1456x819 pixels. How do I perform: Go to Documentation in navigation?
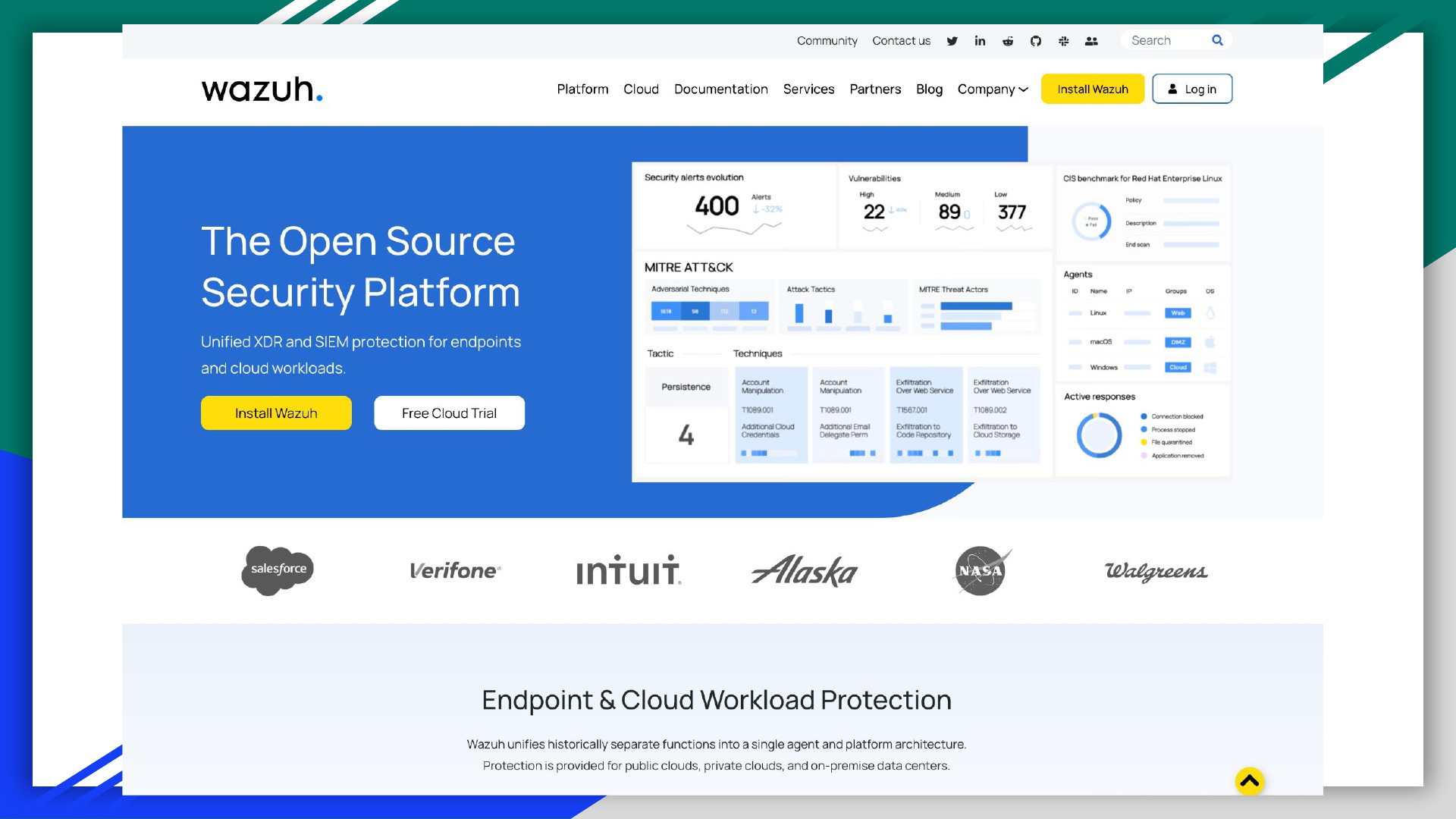click(x=721, y=89)
